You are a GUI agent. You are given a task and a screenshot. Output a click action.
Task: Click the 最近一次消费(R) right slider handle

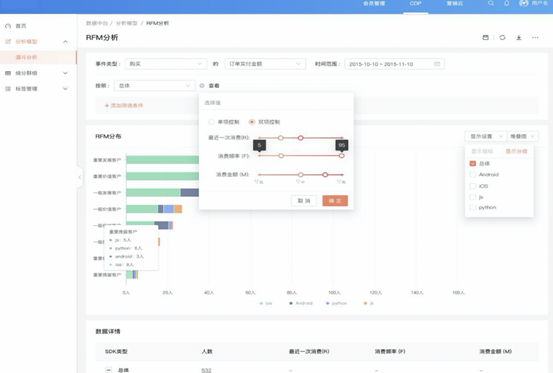(300, 138)
